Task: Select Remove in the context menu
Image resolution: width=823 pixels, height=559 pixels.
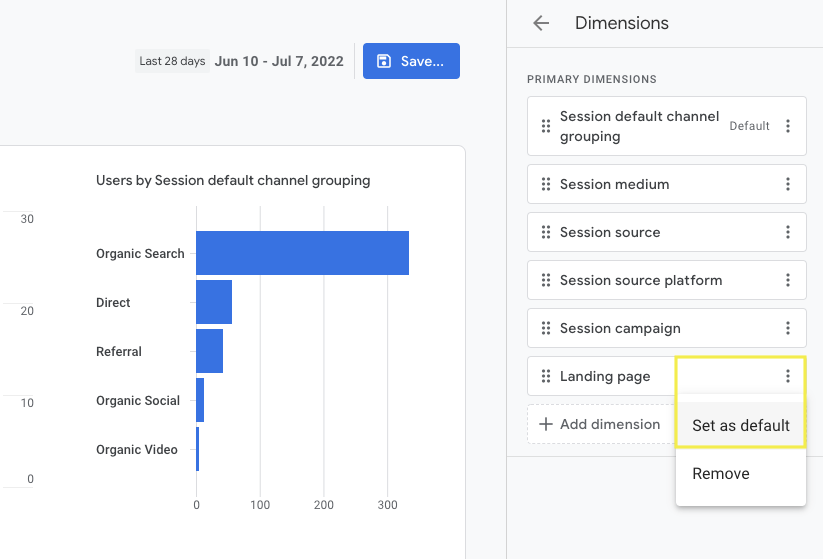Action: 721,473
